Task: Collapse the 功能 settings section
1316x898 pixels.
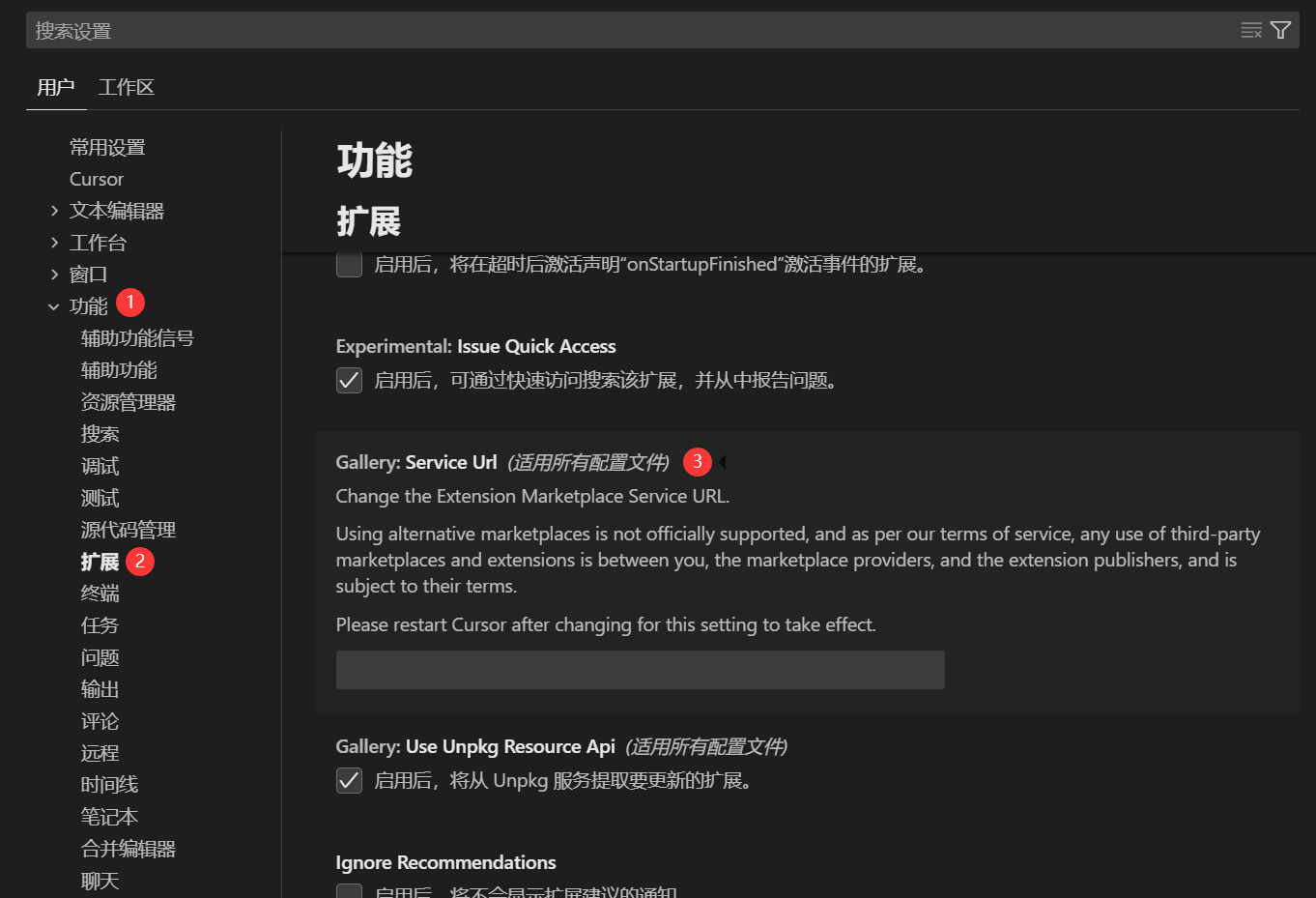Action: 54,306
